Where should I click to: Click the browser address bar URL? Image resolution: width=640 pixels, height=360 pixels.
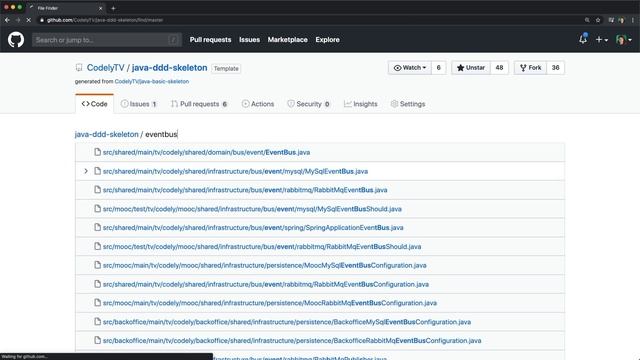coord(105,20)
